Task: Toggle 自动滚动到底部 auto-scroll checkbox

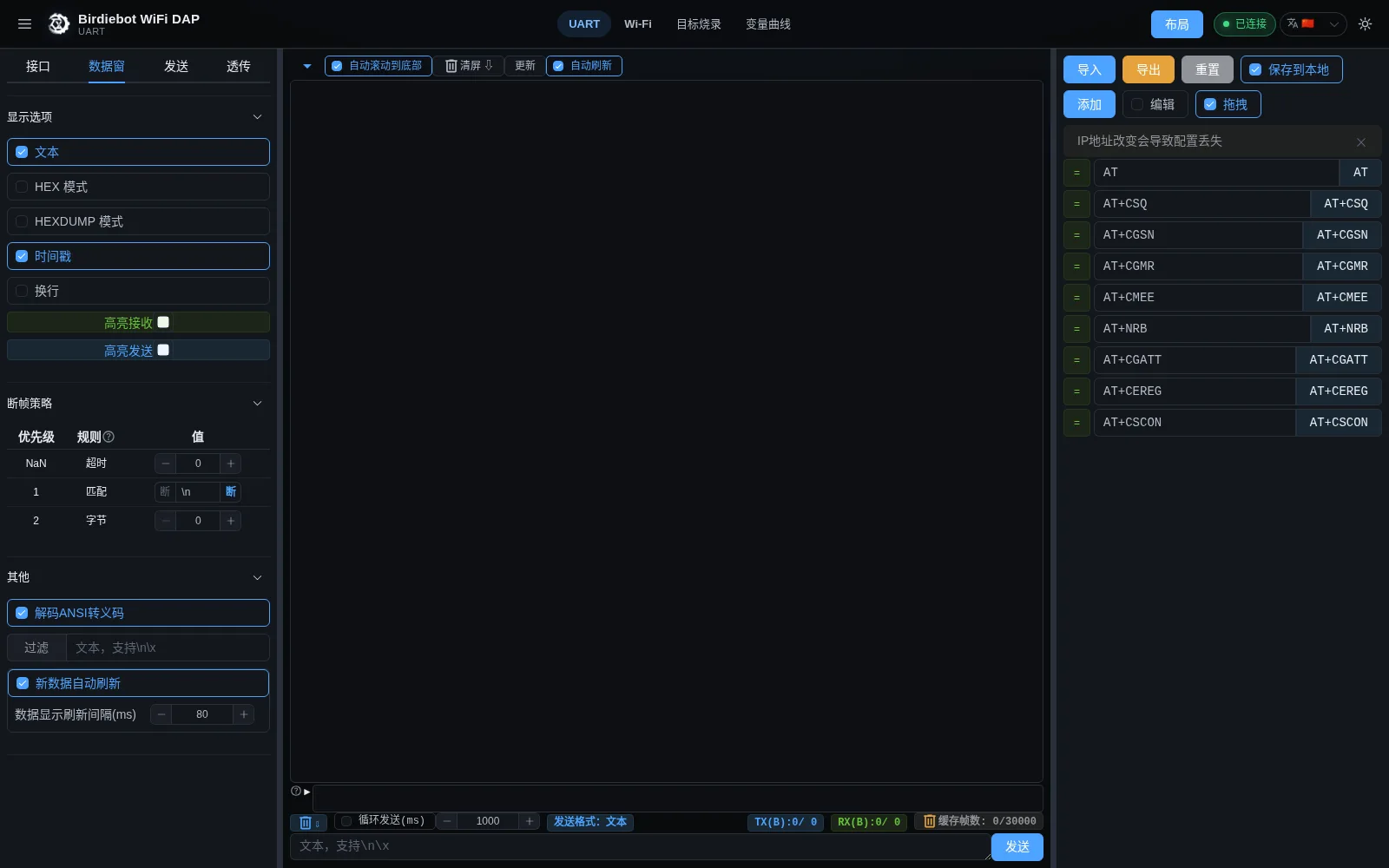Action: [337, 66]
